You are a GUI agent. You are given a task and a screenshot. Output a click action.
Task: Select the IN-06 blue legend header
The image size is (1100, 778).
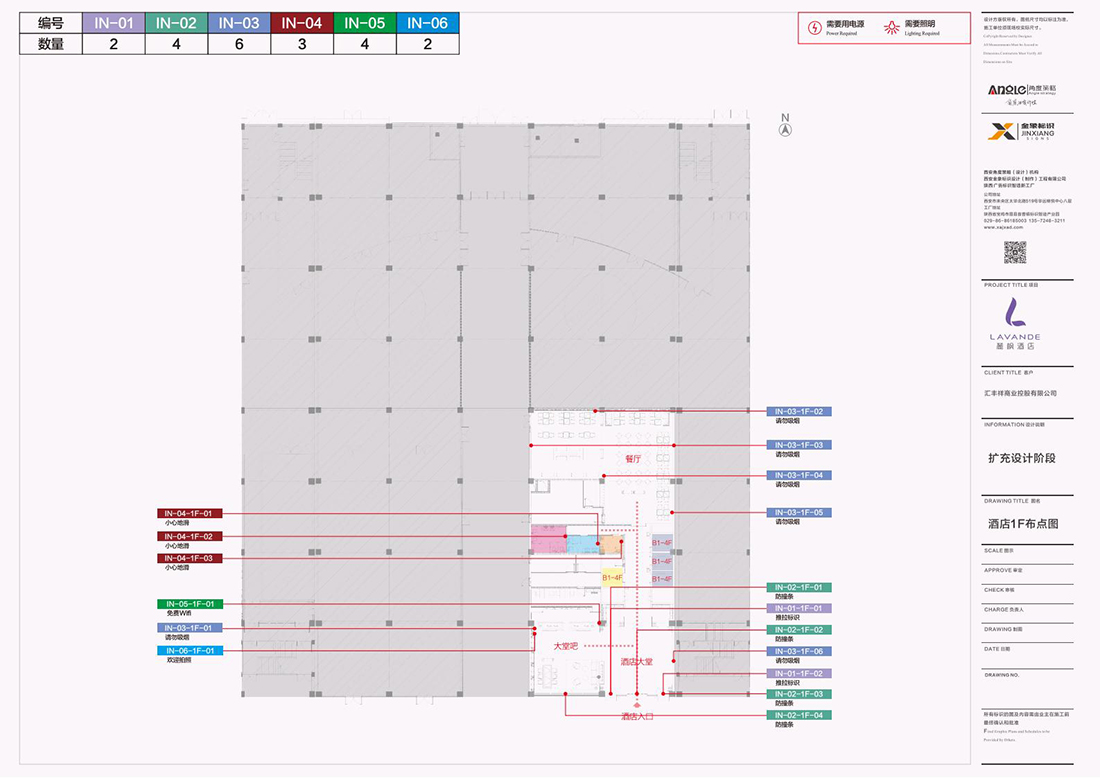[428, 23]
